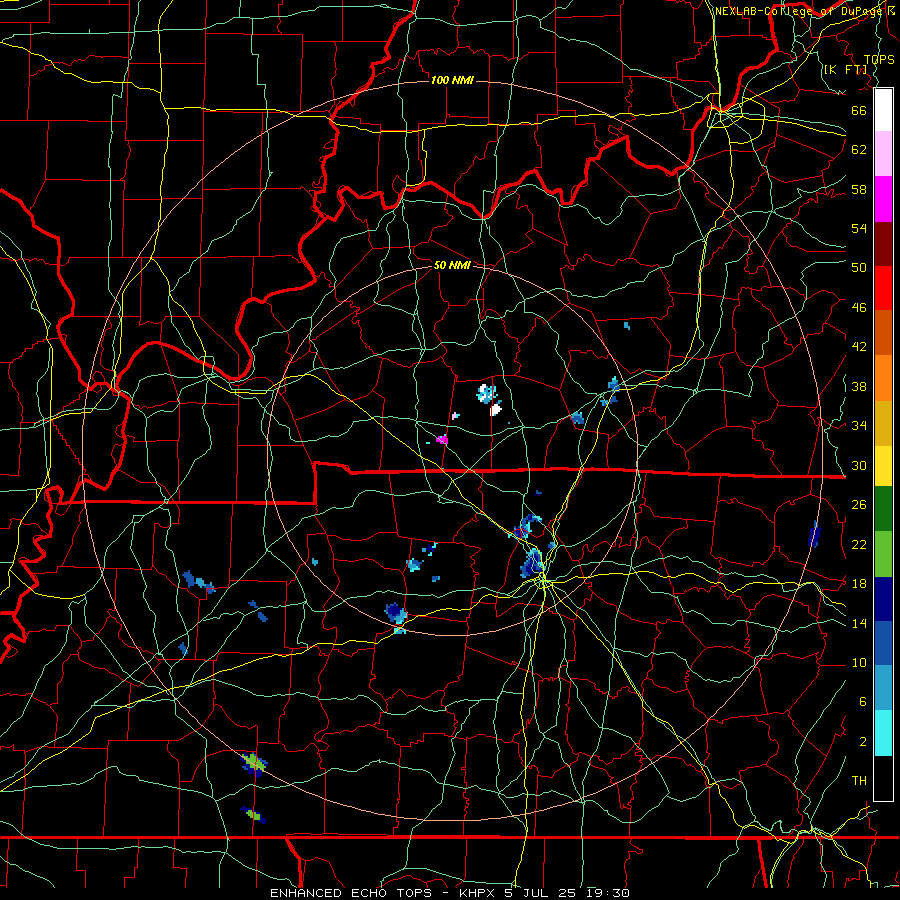Image resolution: width=900 pixels, height=900 pixels.
Task: Click the '14' legend value
Action: [x=859, y=623]
